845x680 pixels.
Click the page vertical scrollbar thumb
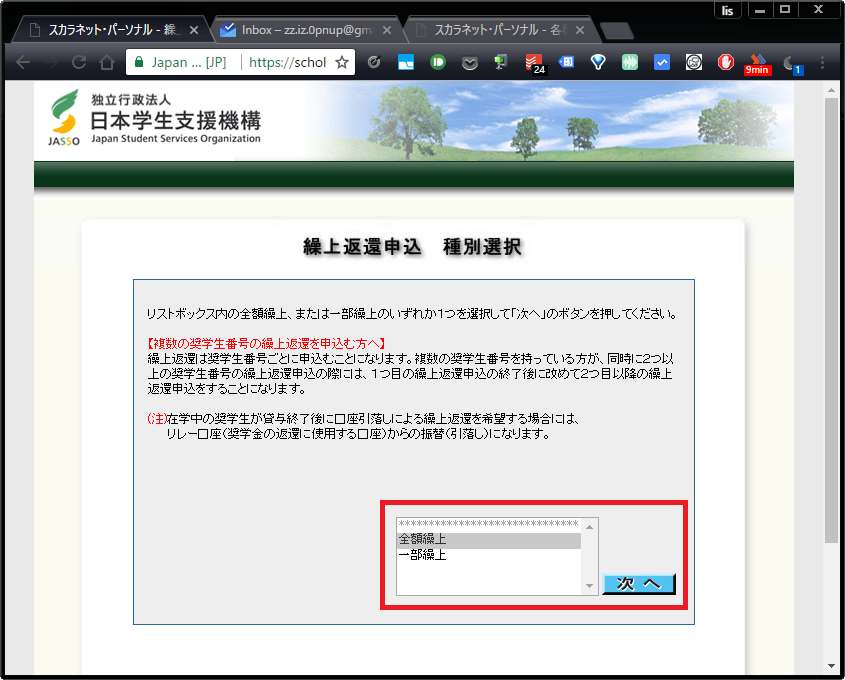click(x=832, y=321)
